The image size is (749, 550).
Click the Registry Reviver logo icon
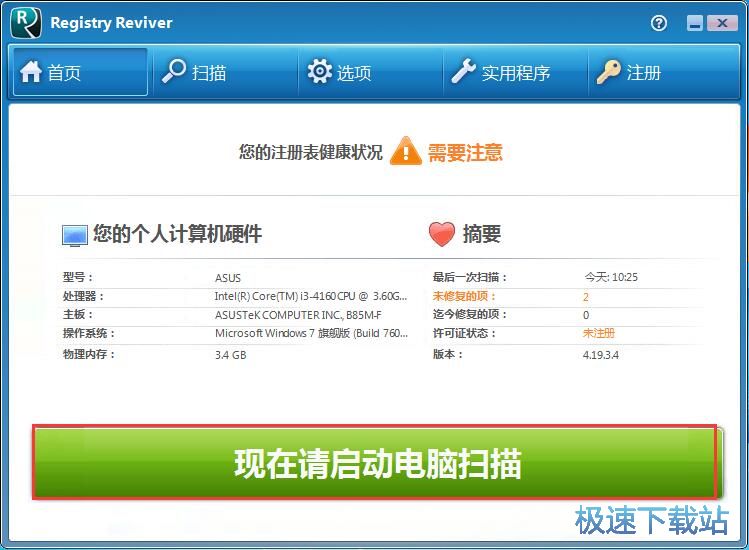[26, 22]
